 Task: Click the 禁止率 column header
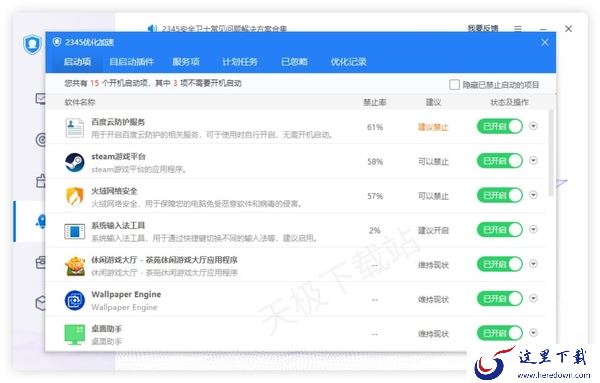point(375,102)
